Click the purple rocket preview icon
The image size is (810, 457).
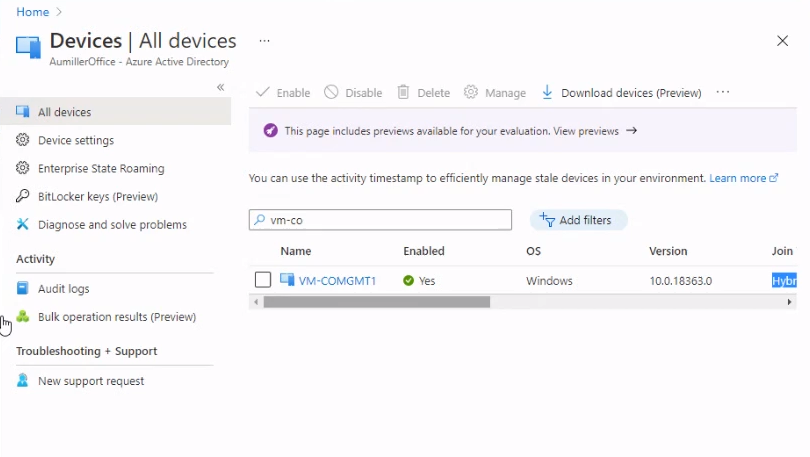coord(270,131)
